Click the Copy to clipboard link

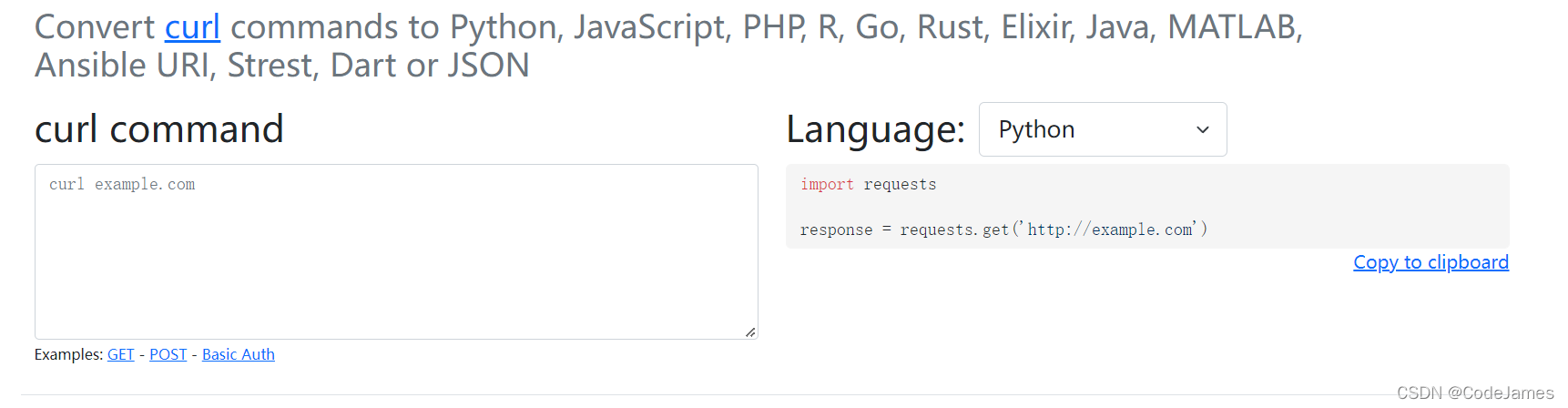pyautogui.click(x=1431, y=262)
